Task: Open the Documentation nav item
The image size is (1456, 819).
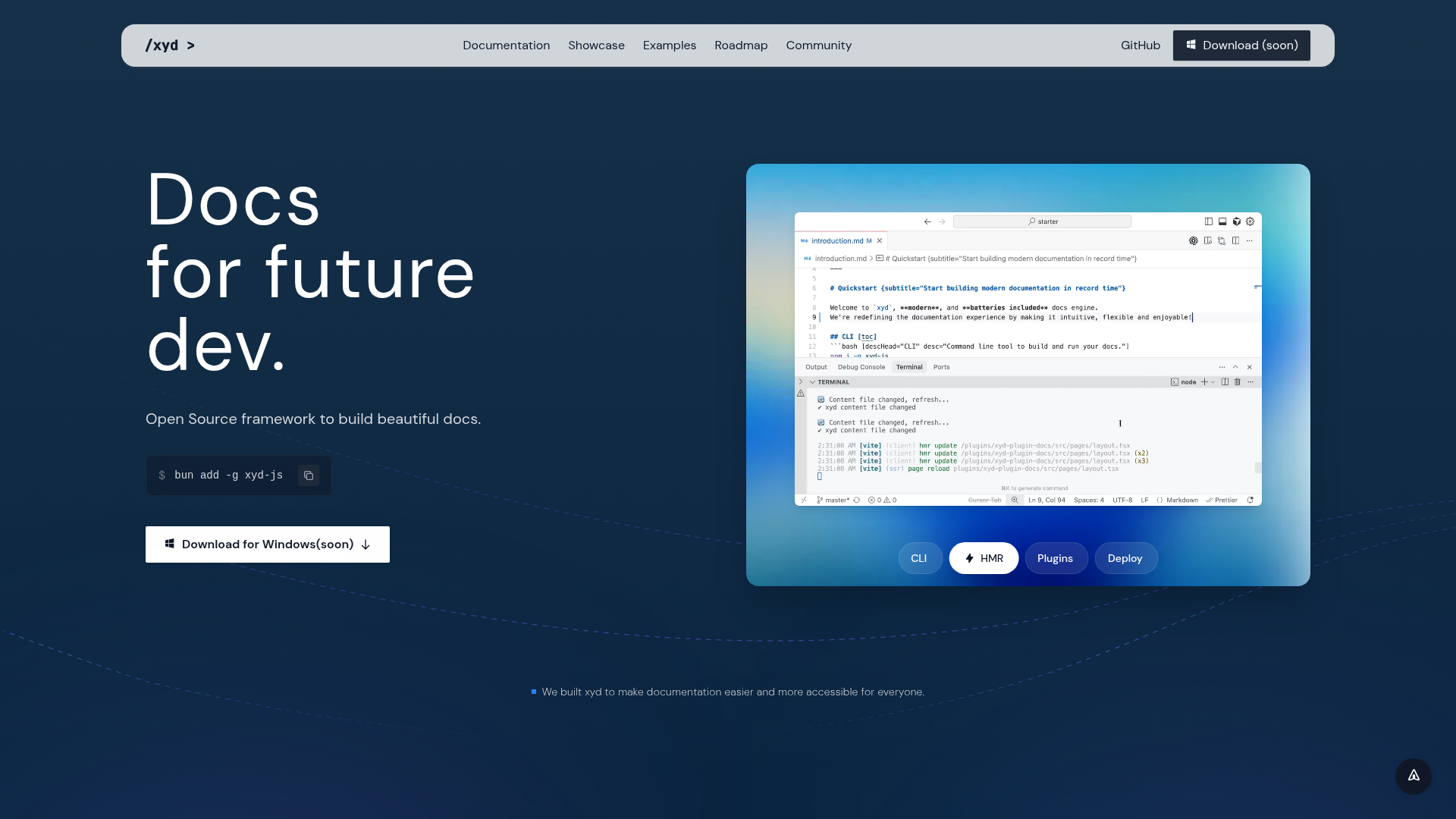Action: (x=506, y=45)
